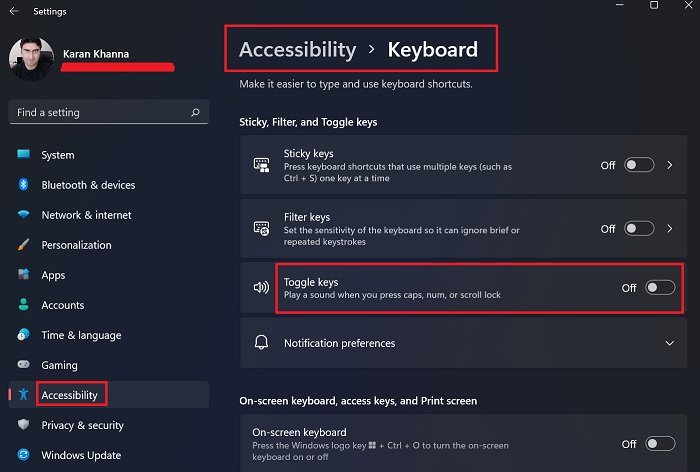Open Privacy & security settings page
The width and height of the screenshot is (700, 472).
point(82,425)
